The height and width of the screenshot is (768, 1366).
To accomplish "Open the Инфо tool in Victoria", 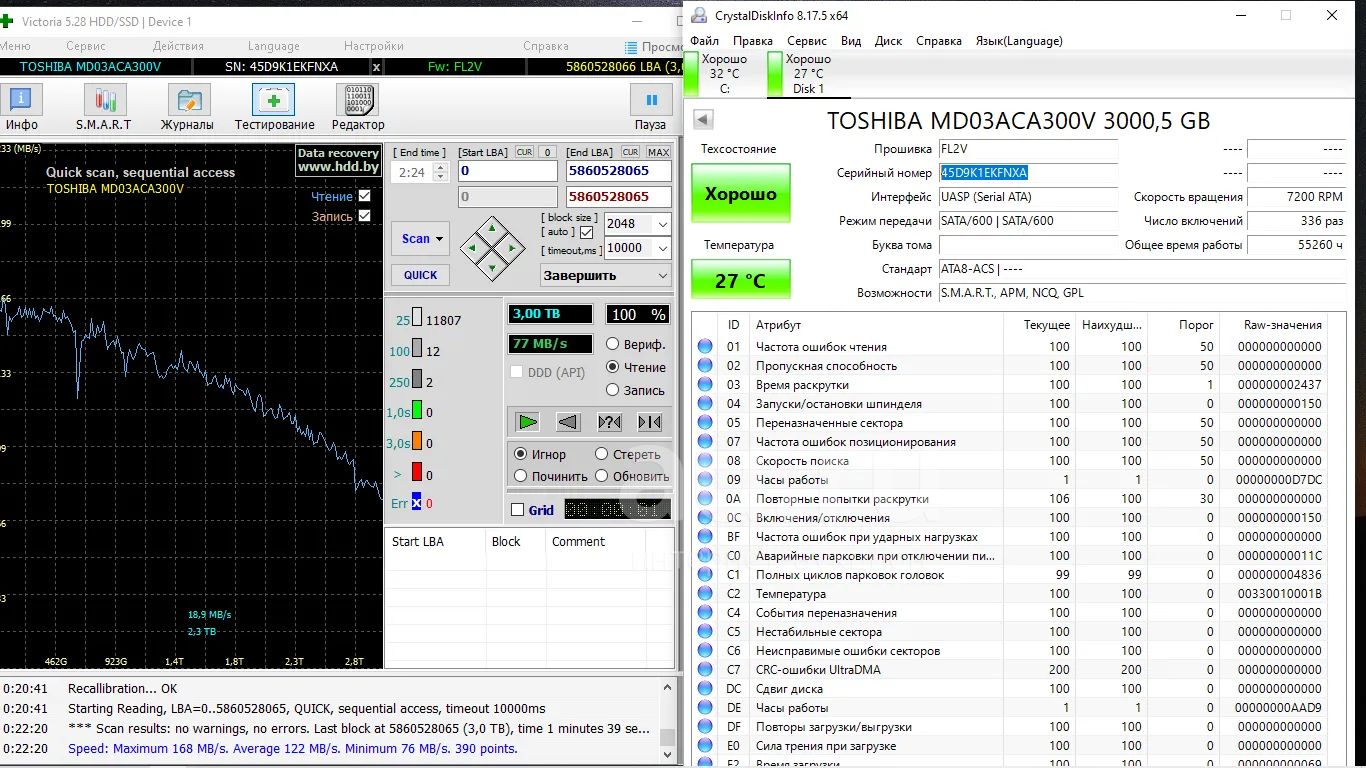I will click(21, 108).
